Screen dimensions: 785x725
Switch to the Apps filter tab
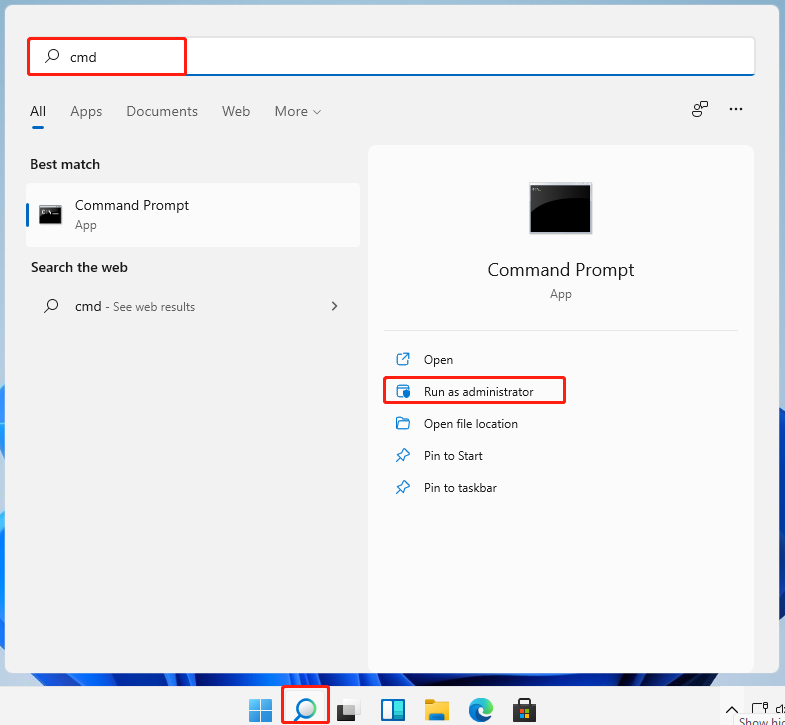point(86,111)
